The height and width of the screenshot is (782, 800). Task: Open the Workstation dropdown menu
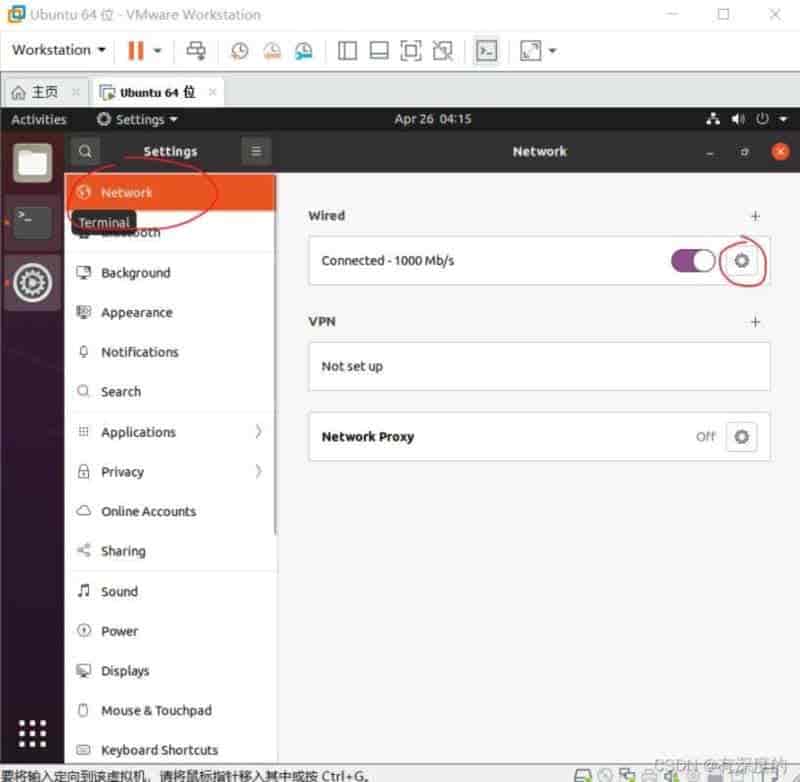pyautogui.click(x=59, y=50)
